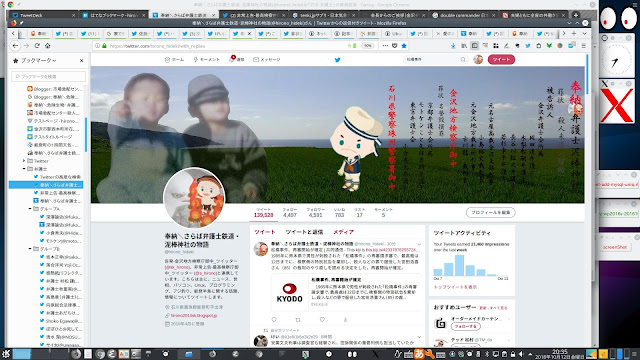Viewport: 640px width, 360px height.
Task: Switch to TweetDeck tab in Chrome window
Action: (44, 15)
